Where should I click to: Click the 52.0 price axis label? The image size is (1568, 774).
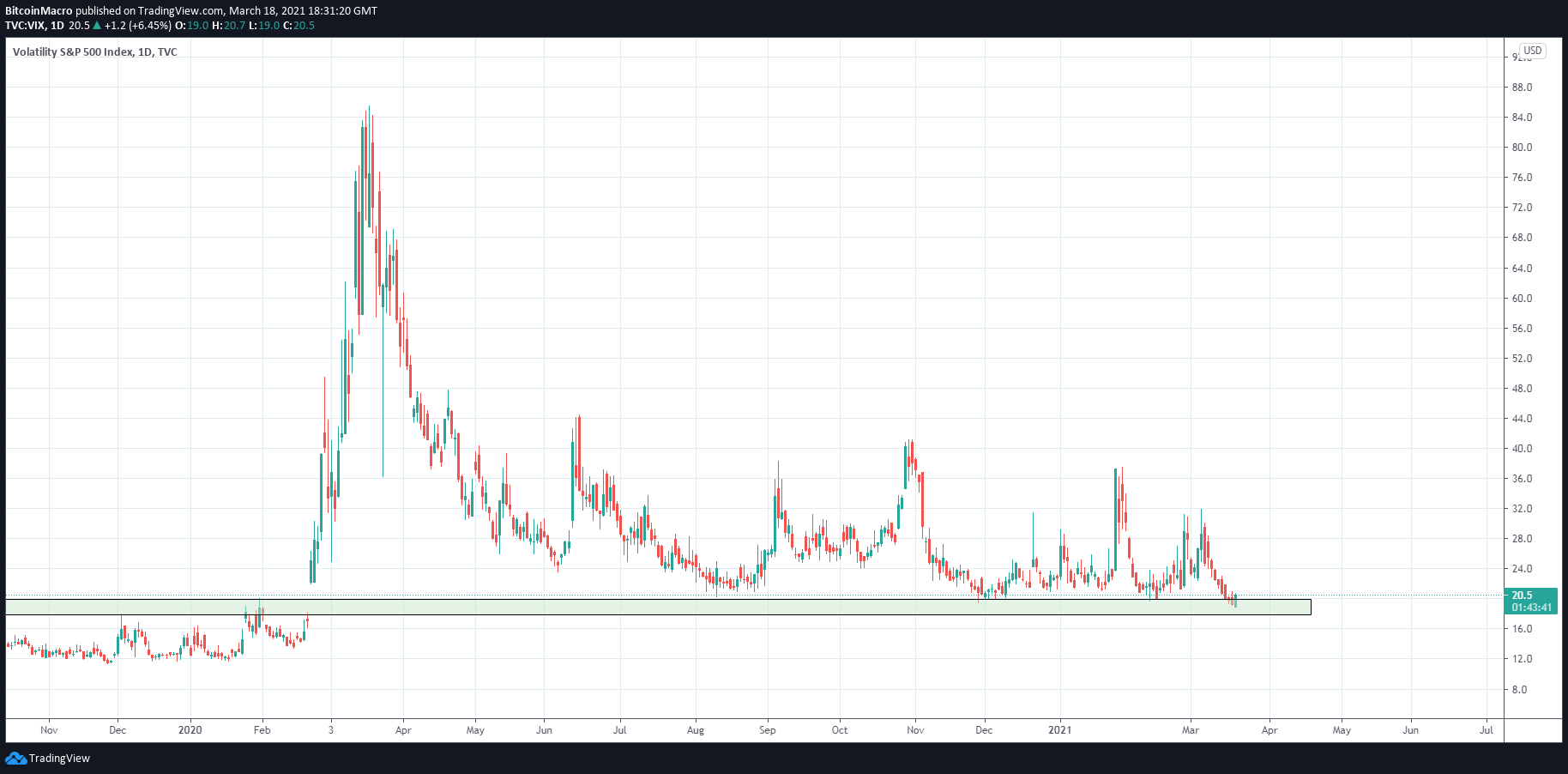1522,359
